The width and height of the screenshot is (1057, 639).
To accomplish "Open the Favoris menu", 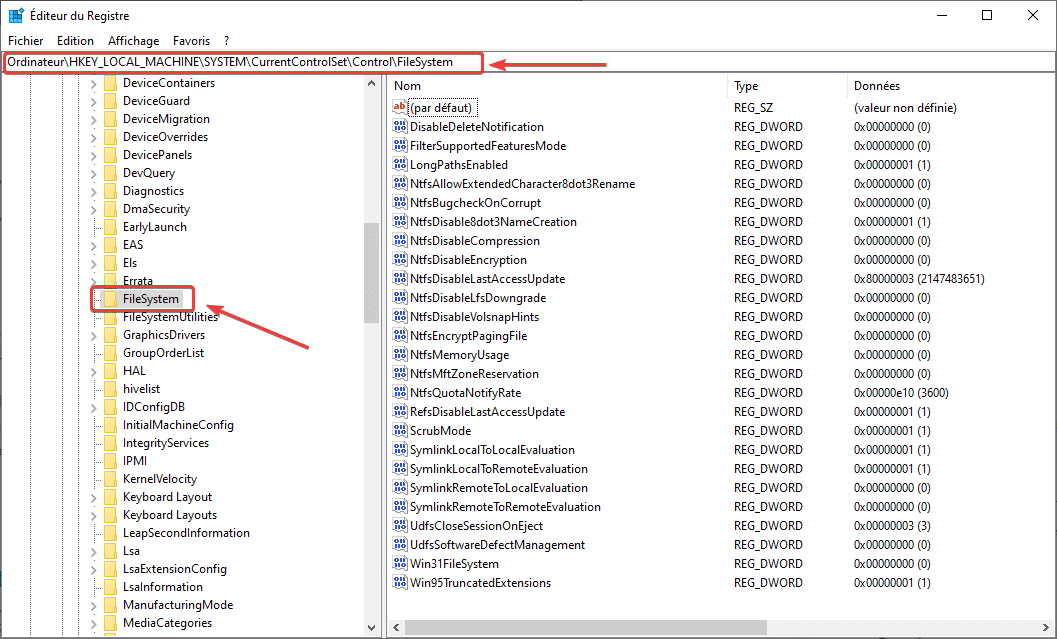I will 191,41.
